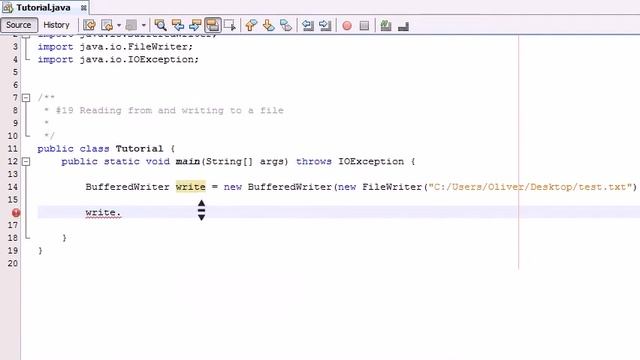Click 'IOException' in main method signature
The height and width of the screenshot is (360, 640).
tap(371, 161)
